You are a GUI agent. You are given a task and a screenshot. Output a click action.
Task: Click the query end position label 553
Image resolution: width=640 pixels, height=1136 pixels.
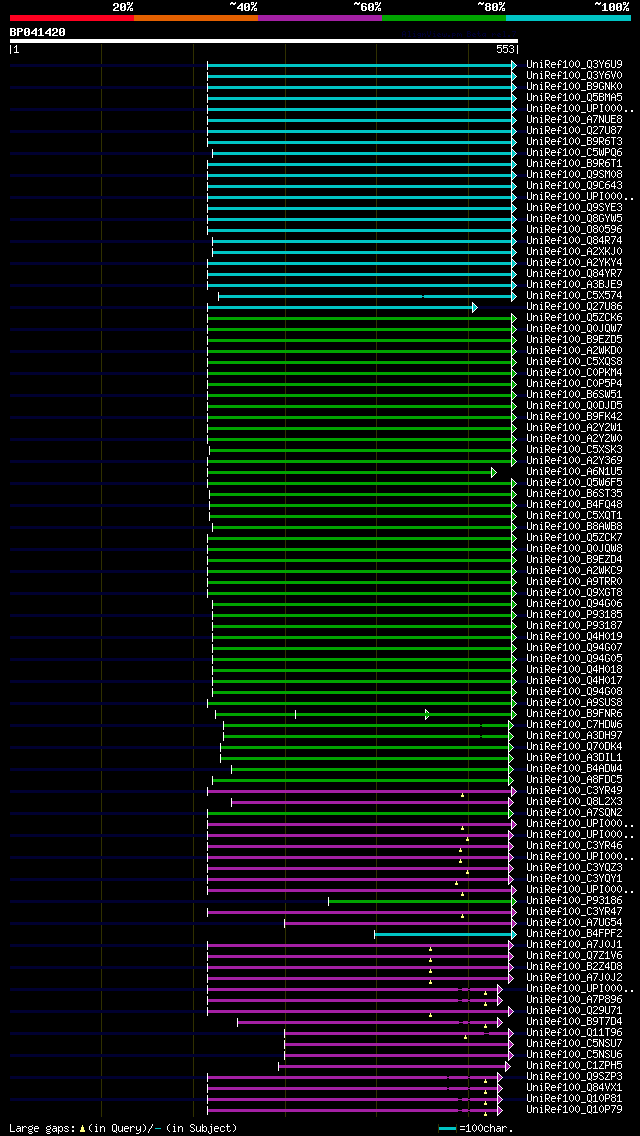[505, 49]
